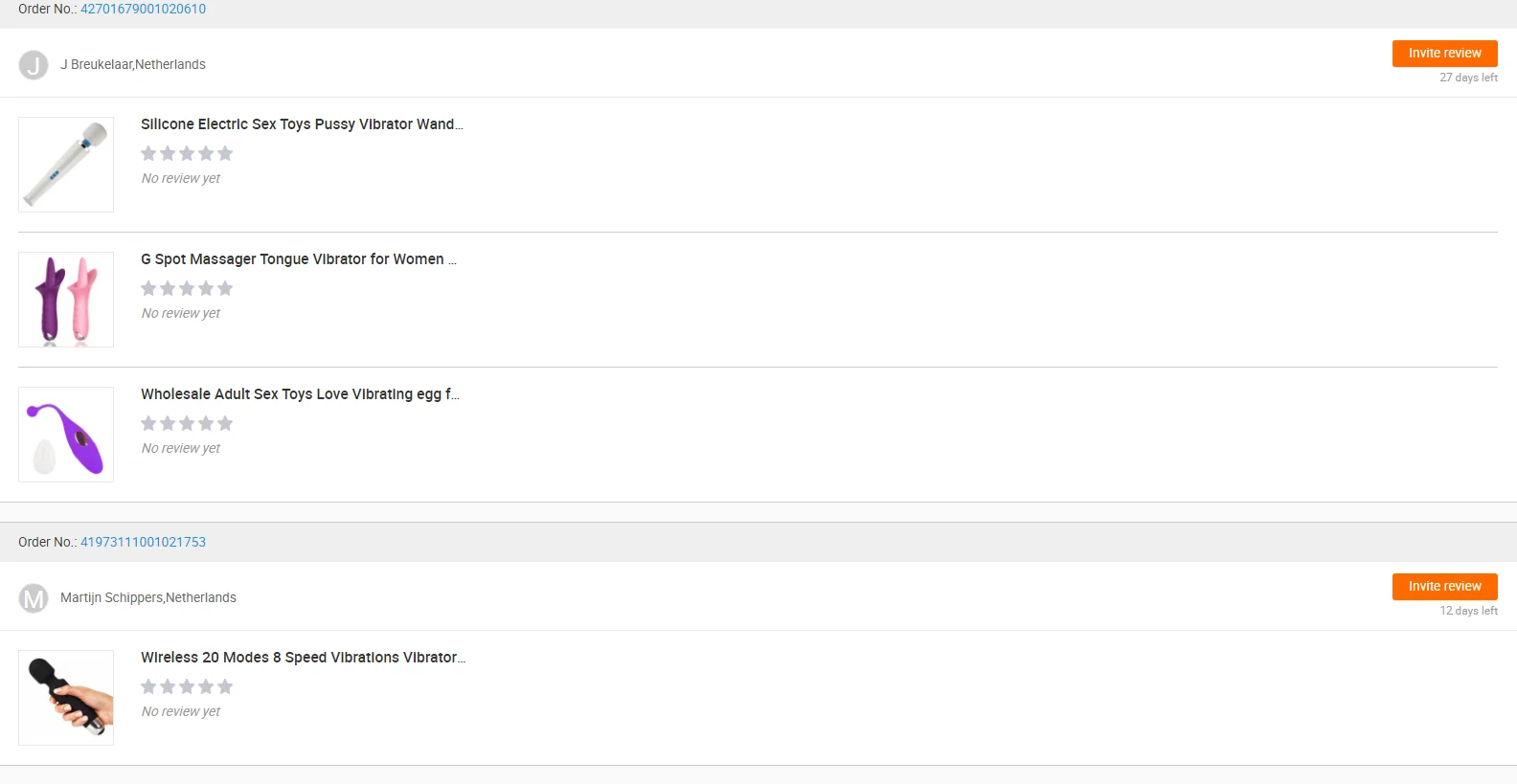Open the G Spot Massager product title
This screenshot has height=784, width=1517.
coord(298,259)
